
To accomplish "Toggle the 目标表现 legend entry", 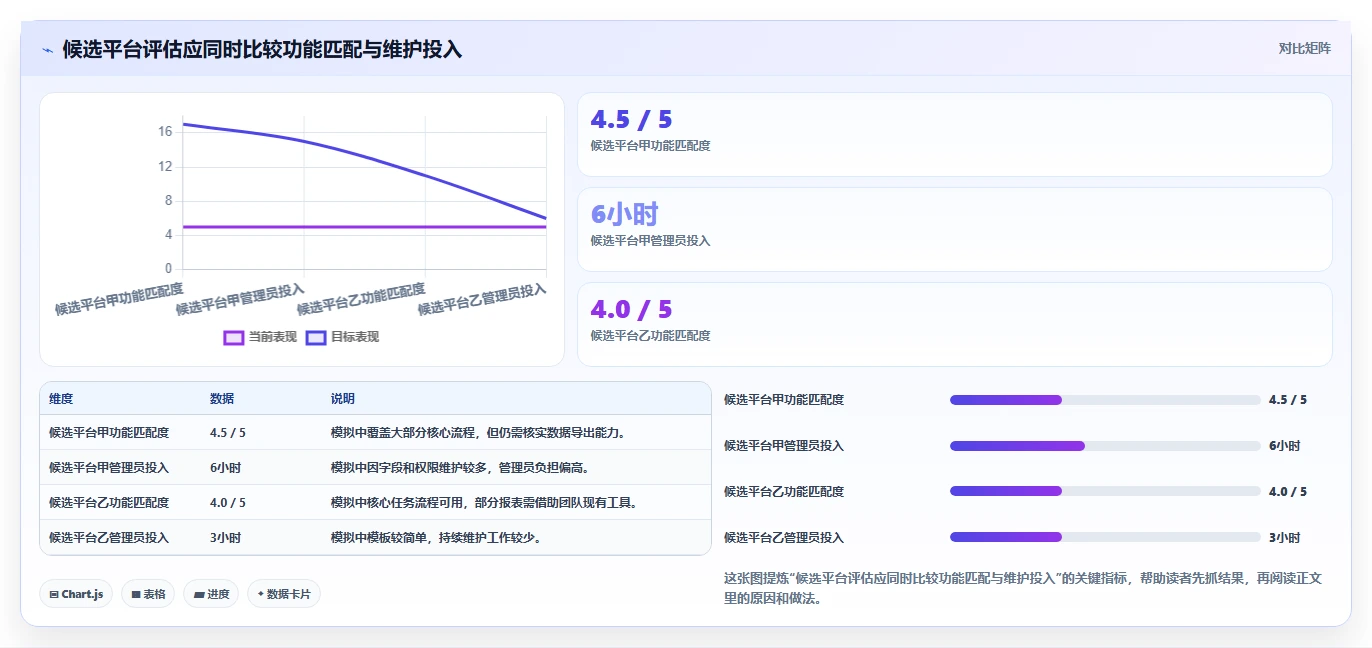I will click(342, 337).
